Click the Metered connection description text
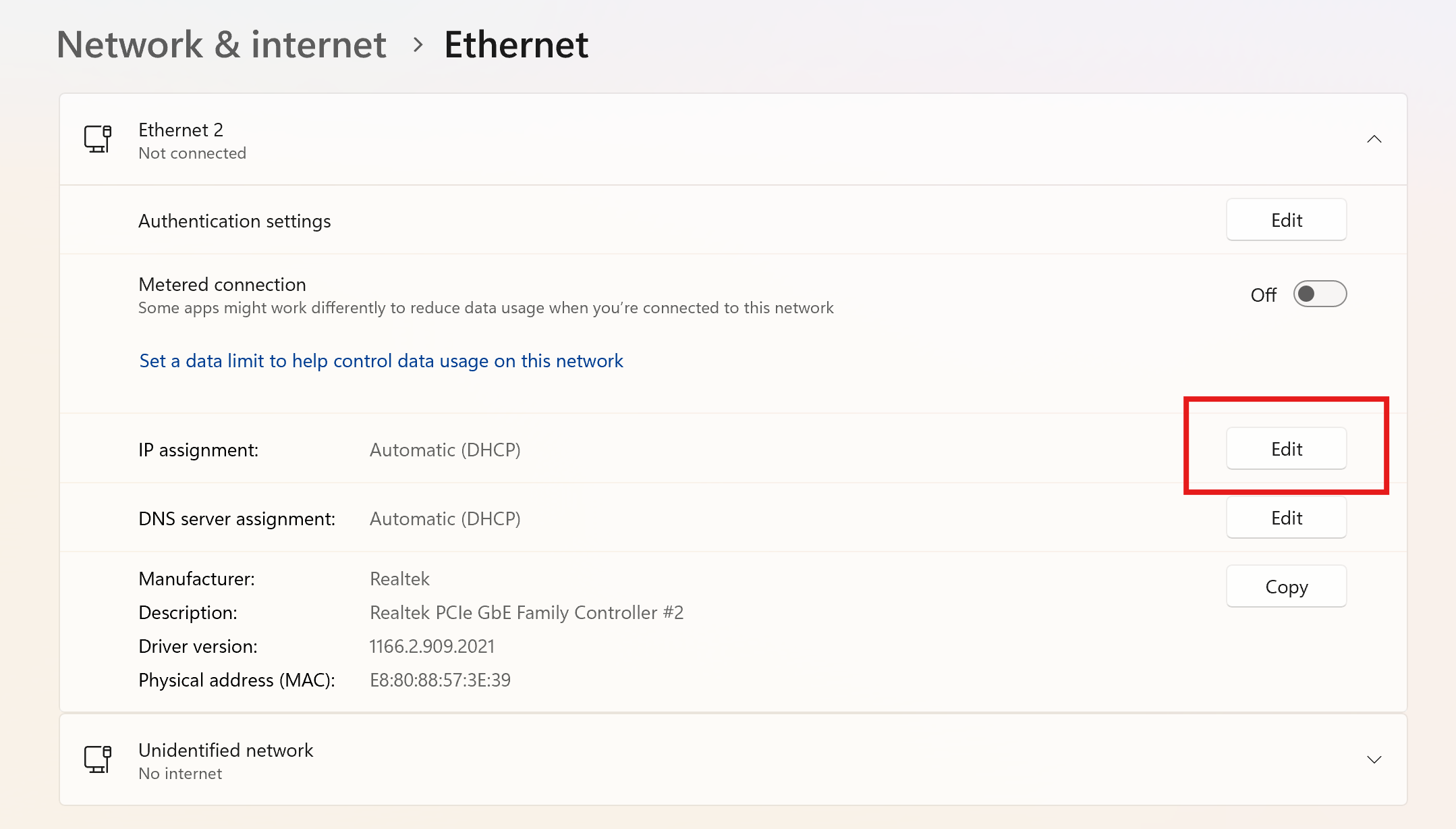The image size is (1456, 829). pyautogui.click(x=486, y=308)
